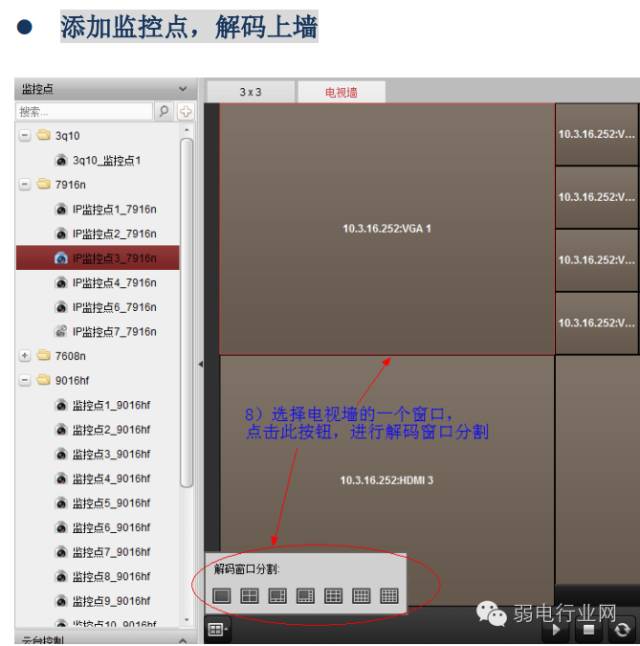Choose the 3x3 nine-window decode split icon
Screen dimensions: 640x646
pyautogui.click(x=333, y=596)
